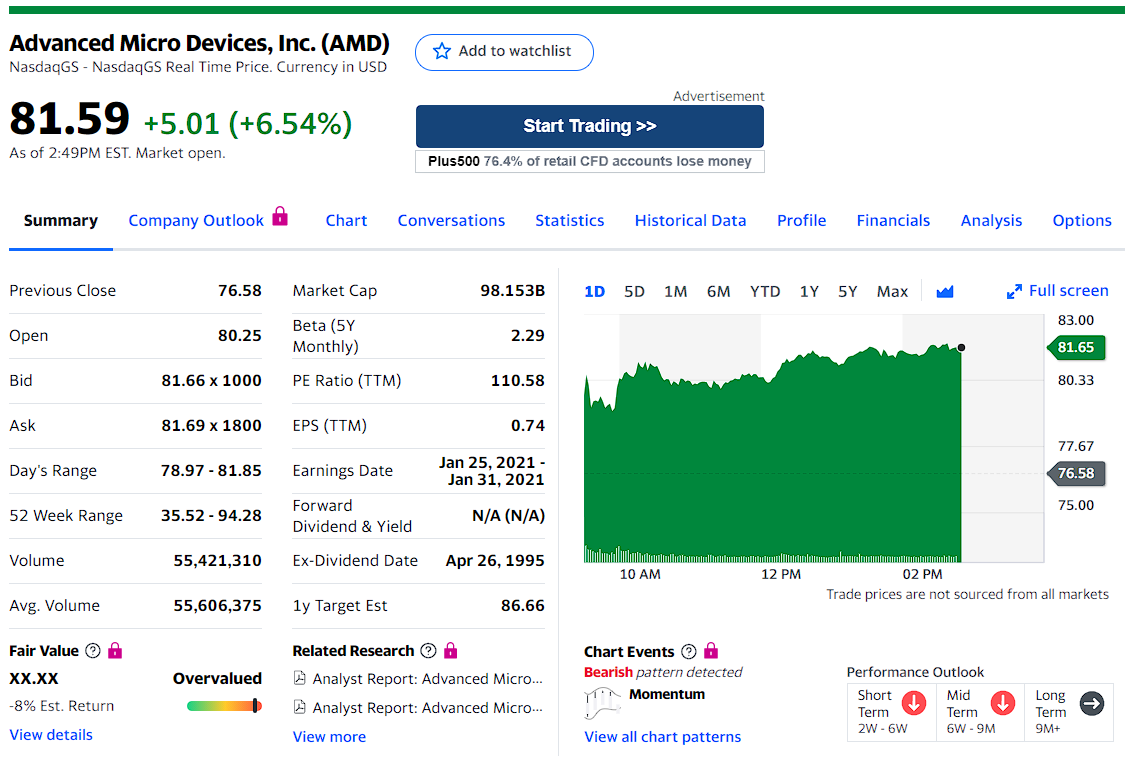Select the 5Y chart range
1125x757 pixels.
(x=848, y=291)
